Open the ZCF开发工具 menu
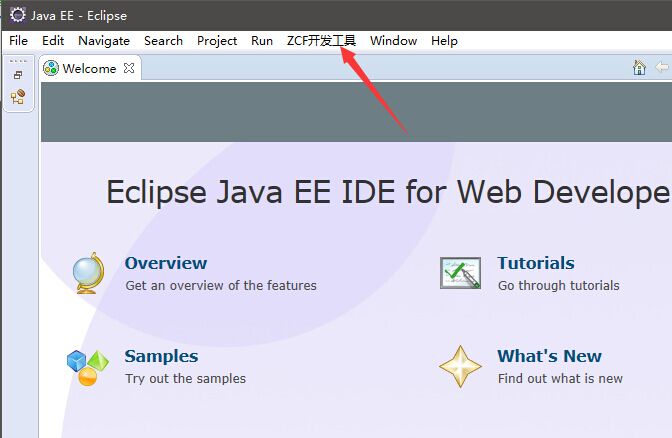The image size is (672, 438). point(321,41)
